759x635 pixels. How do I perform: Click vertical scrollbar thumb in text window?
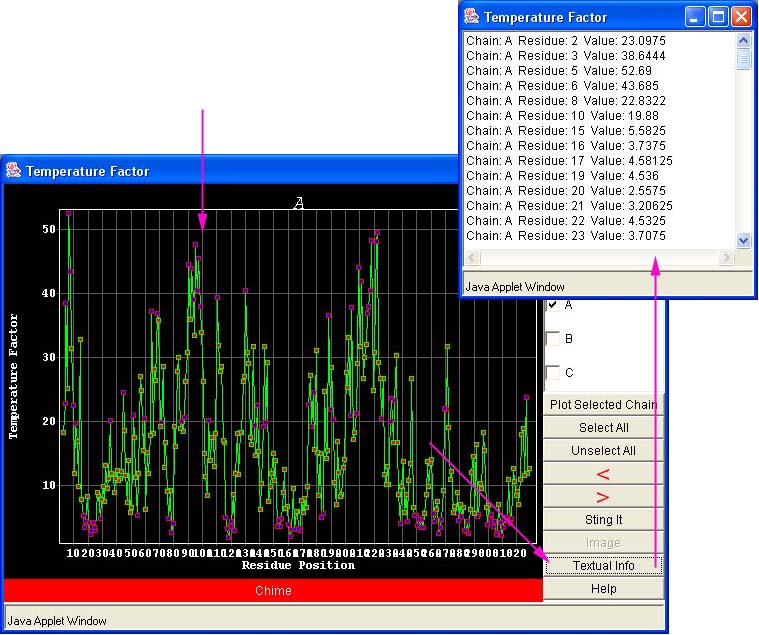[x=744, y=59]
